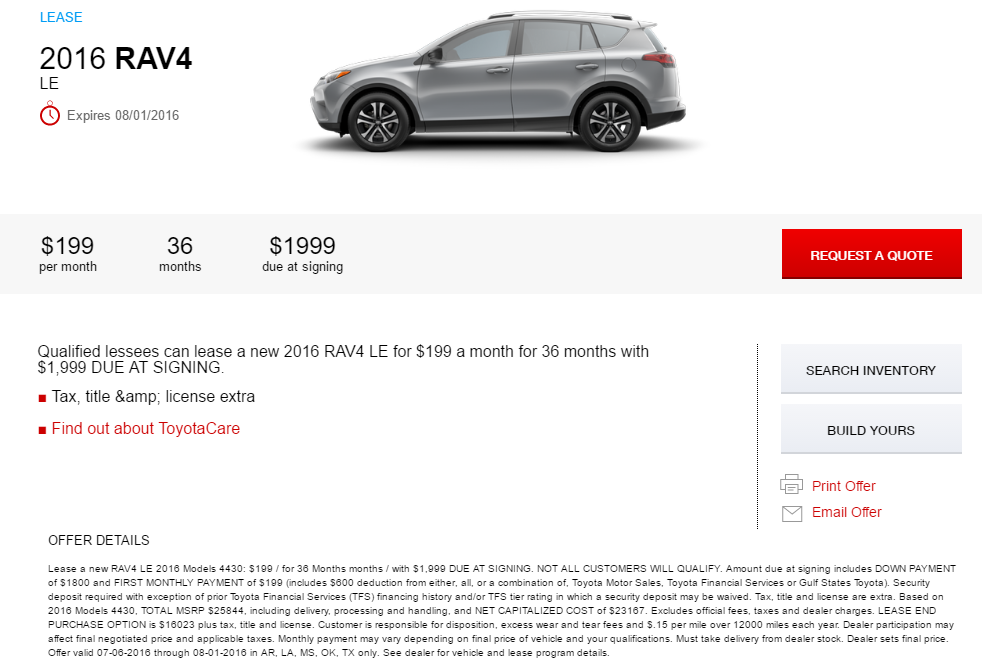The height and width of the screenshot is (665, 982).
Task: Click the 2016 RAV4 heading
Action: pyautogui.click(x=115, y=59)
